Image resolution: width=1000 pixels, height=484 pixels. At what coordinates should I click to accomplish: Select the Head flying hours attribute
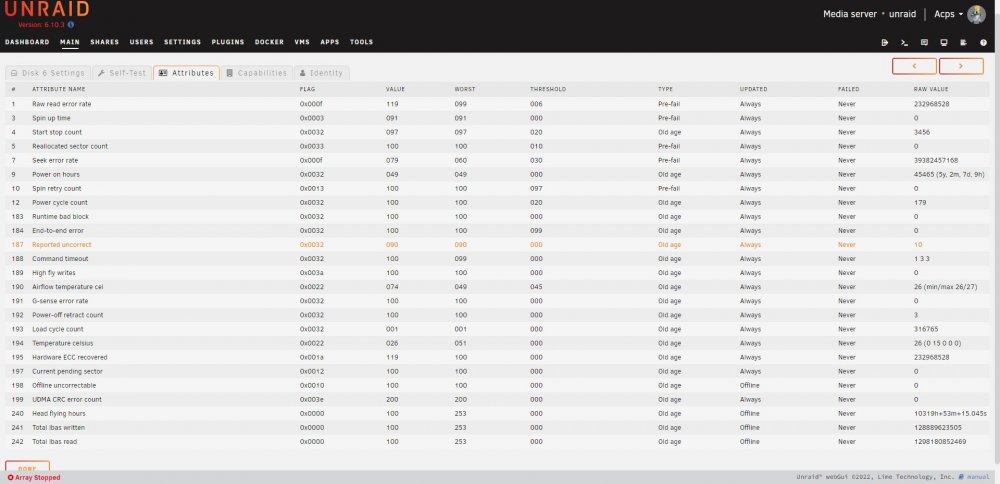point(59,413)
